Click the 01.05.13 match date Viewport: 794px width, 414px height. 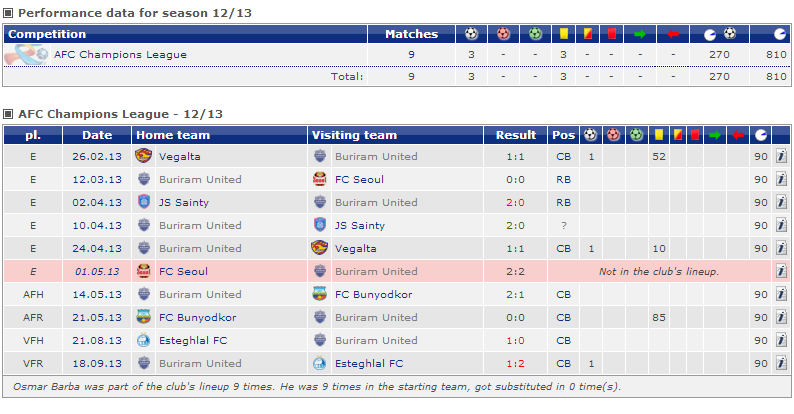pyautogui.click(x=97, y=271)
